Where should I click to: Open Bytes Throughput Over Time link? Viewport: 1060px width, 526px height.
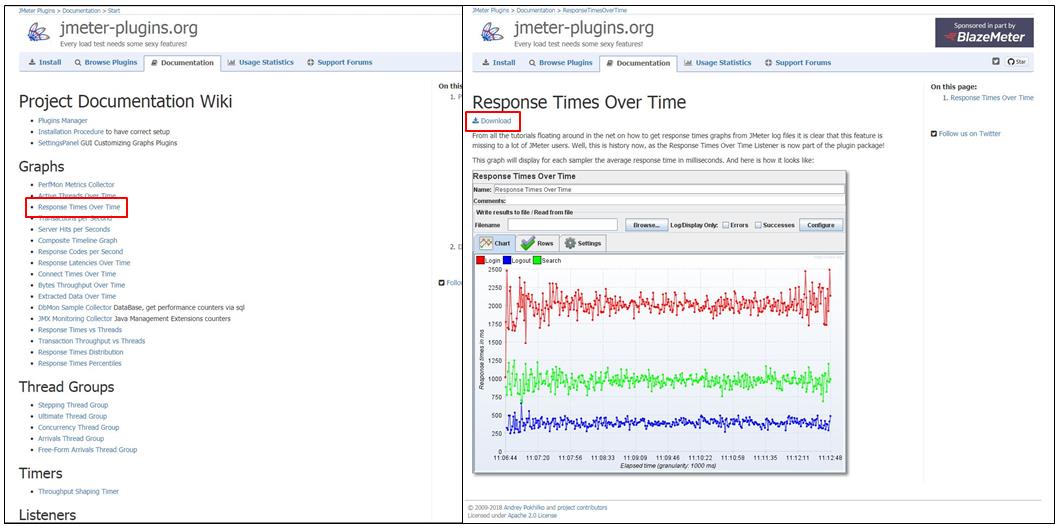(x=82, y=285)
